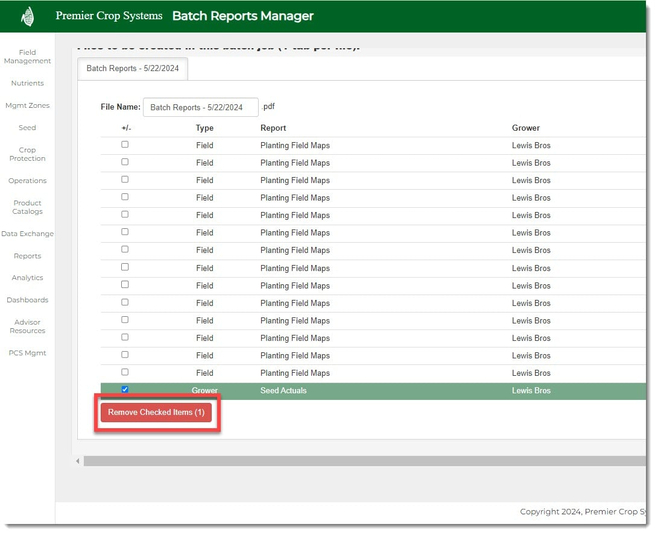Click the horizontal scrollbar track
Viewport: 655px width, 533px height.
364,461
